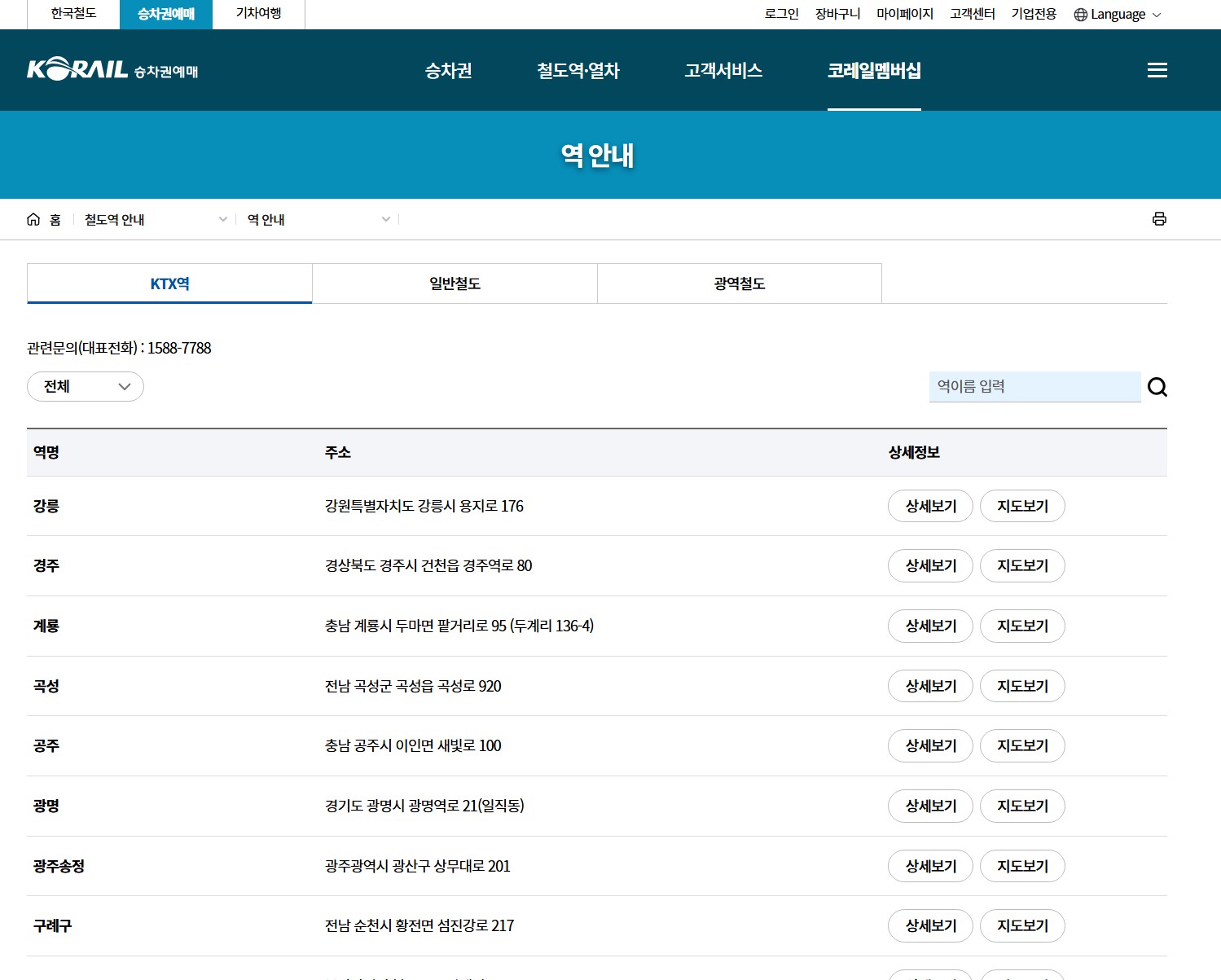Click 지도보기 for 광명 station

pos(1022,806)
